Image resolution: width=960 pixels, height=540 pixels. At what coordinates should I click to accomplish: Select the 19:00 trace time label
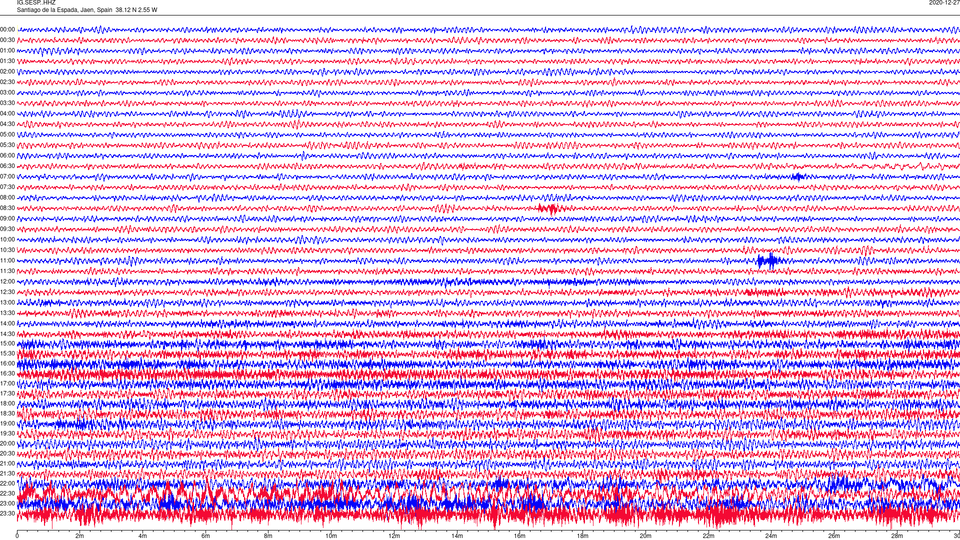7,423
